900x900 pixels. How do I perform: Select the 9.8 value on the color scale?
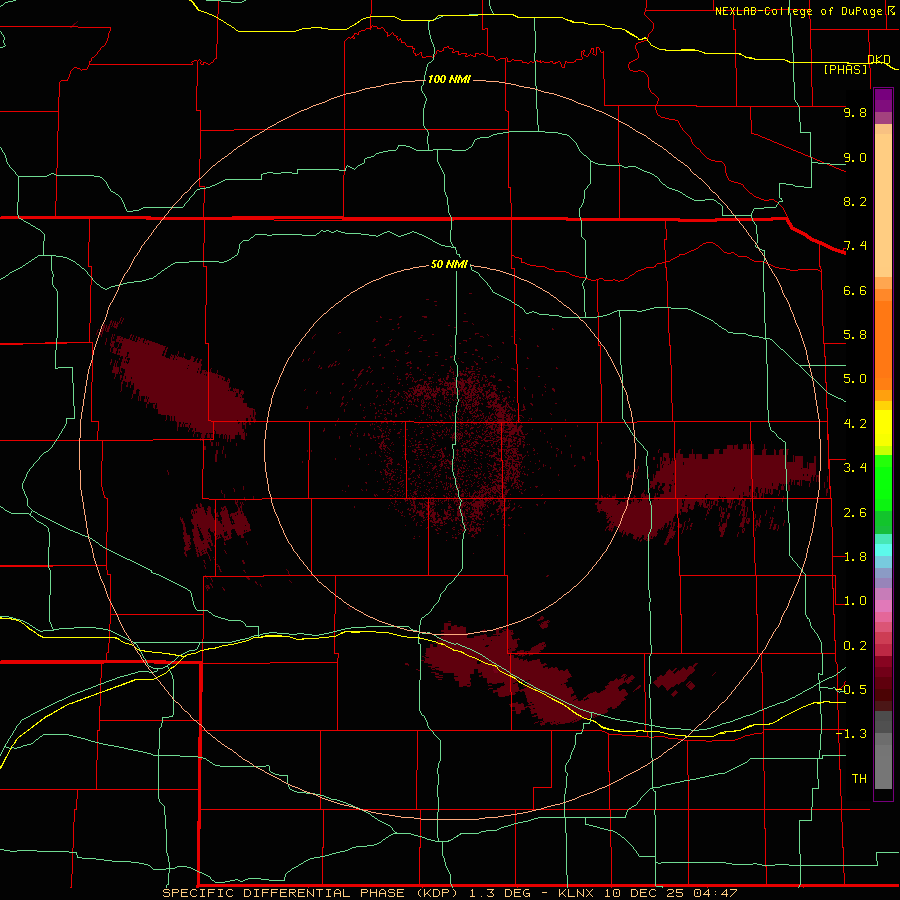point(855,112)
